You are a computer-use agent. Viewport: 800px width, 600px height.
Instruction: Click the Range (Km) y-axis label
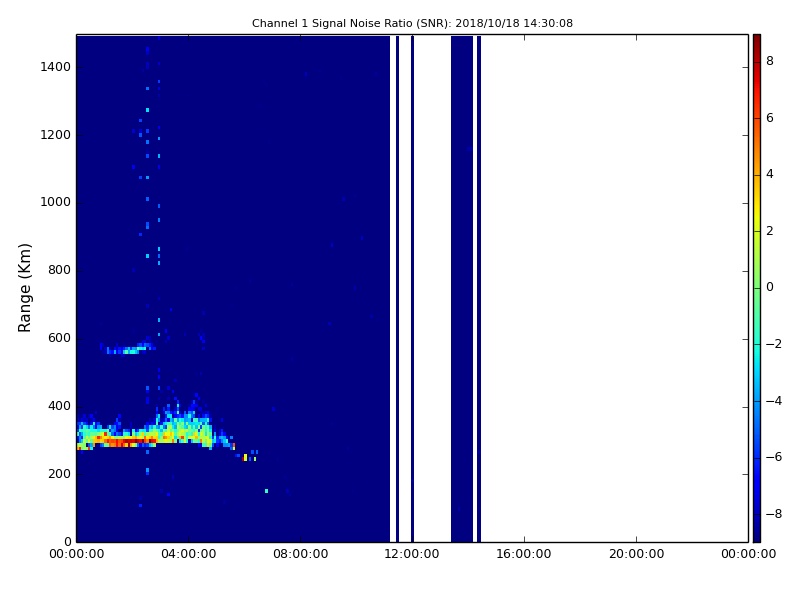pos(24,288)
